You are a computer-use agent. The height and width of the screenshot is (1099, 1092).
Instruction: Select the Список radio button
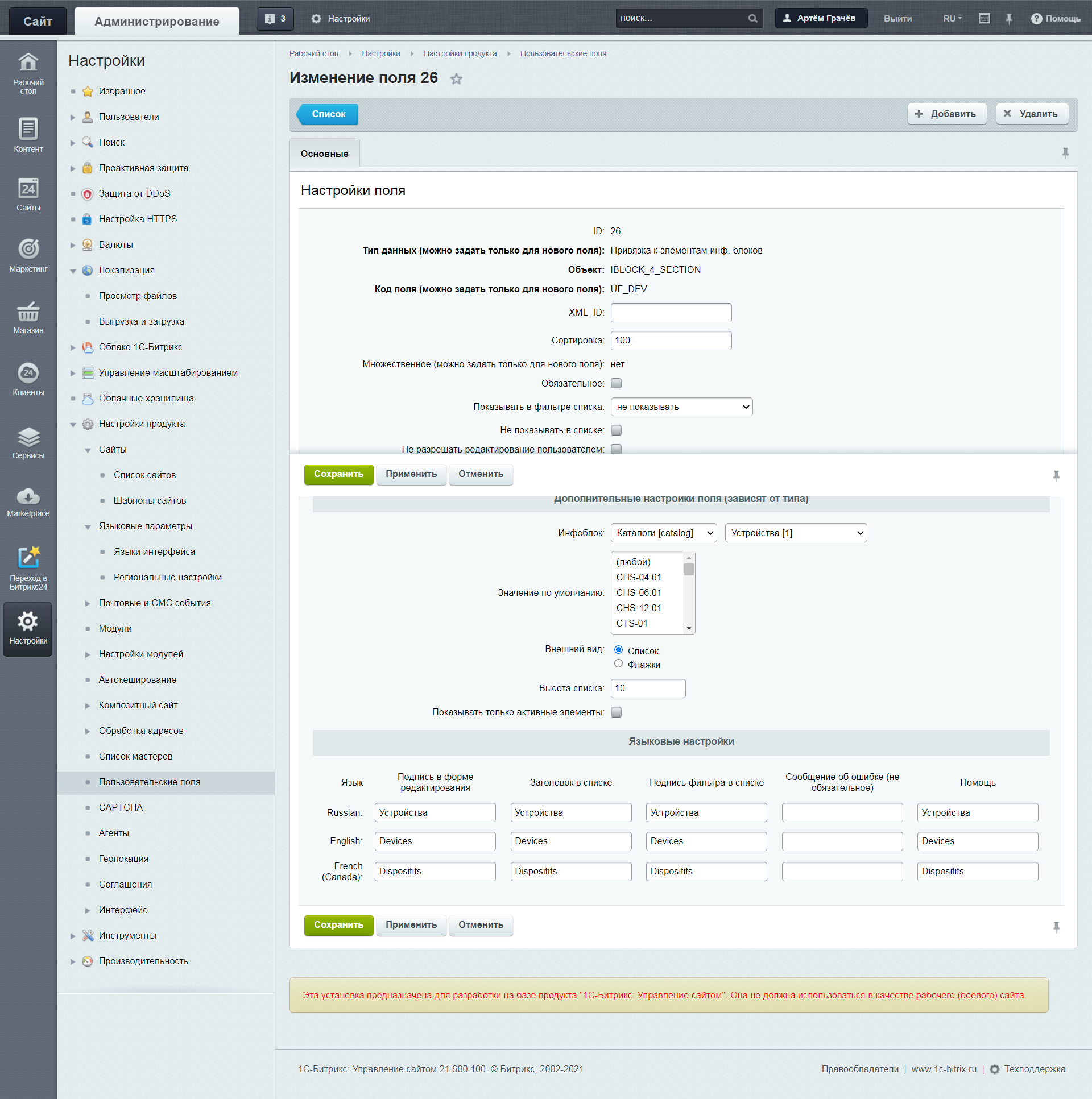tap(618, 650)
